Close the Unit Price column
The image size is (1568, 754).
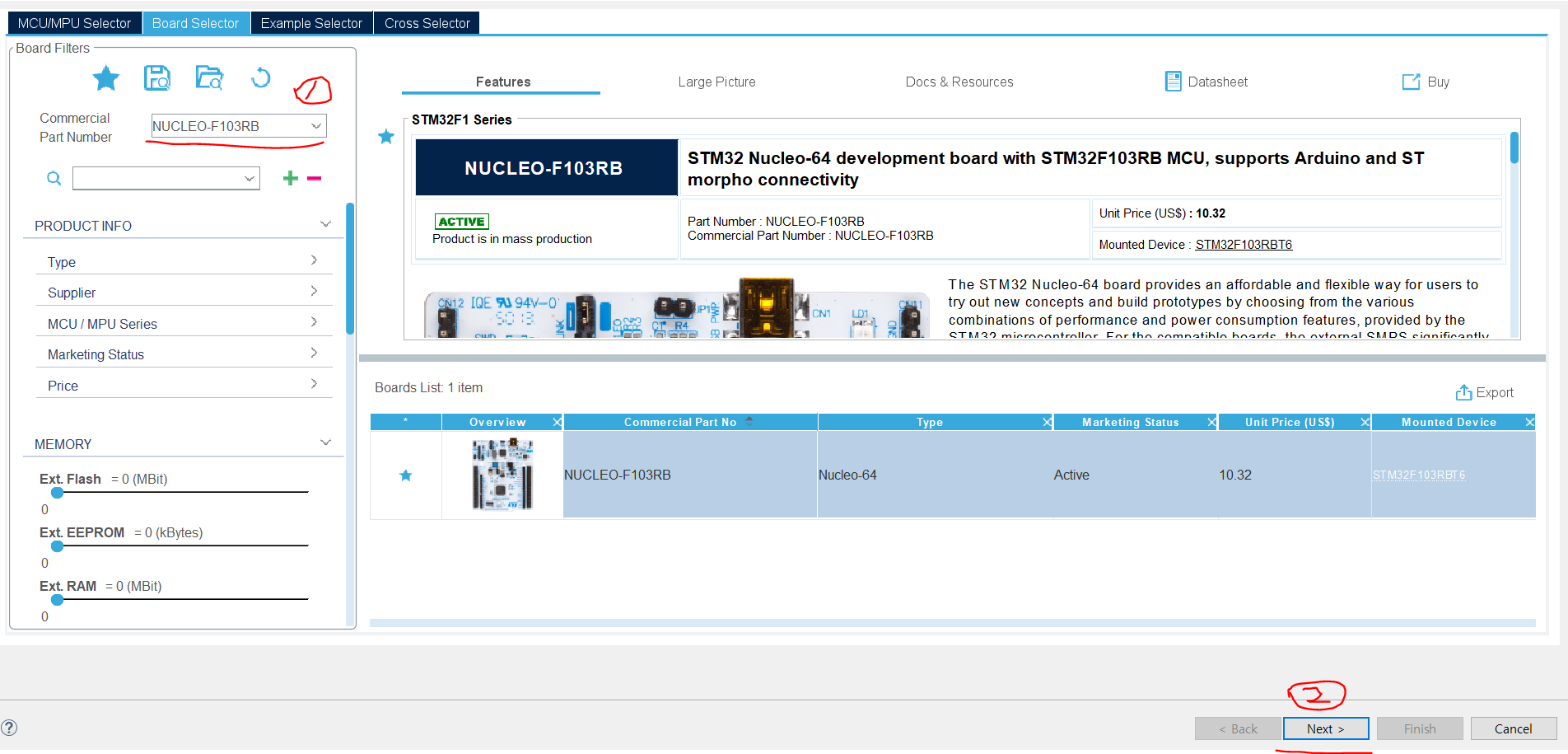(x=1365, y=422)
